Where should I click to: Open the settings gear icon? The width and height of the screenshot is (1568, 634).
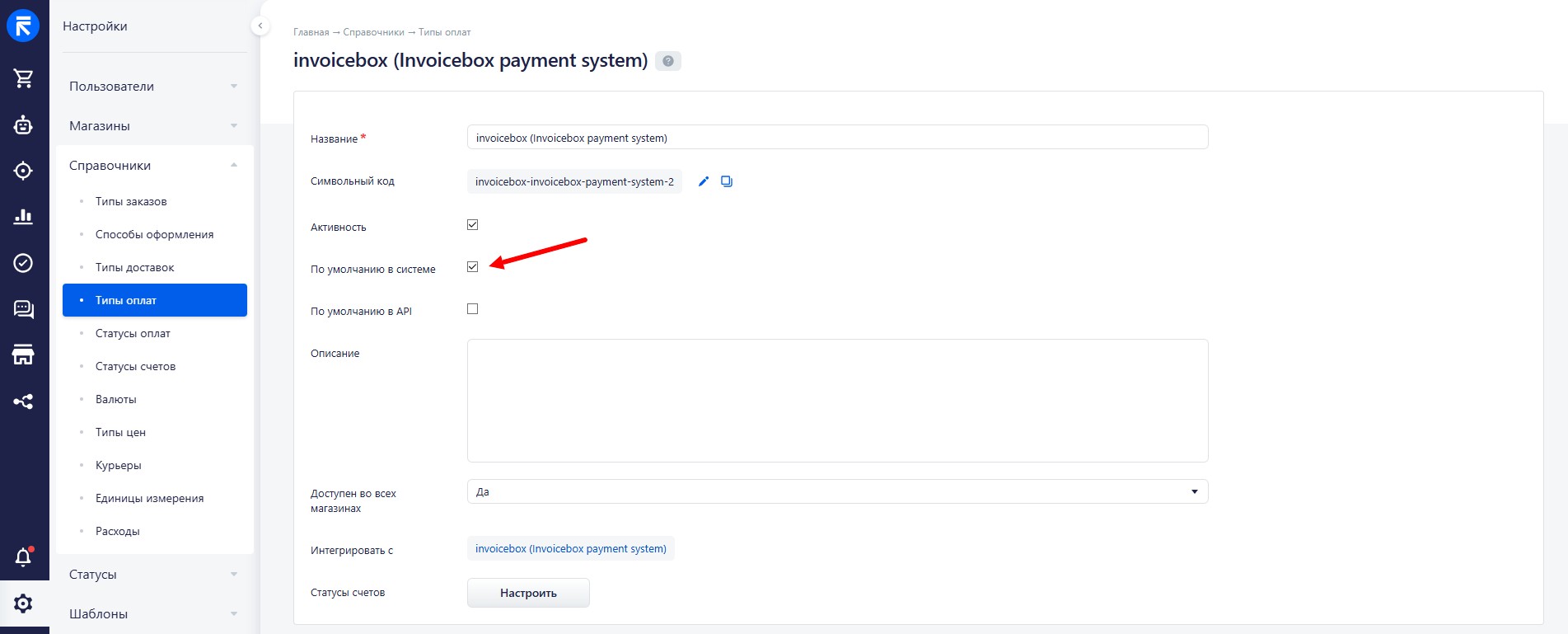[23, 603]
